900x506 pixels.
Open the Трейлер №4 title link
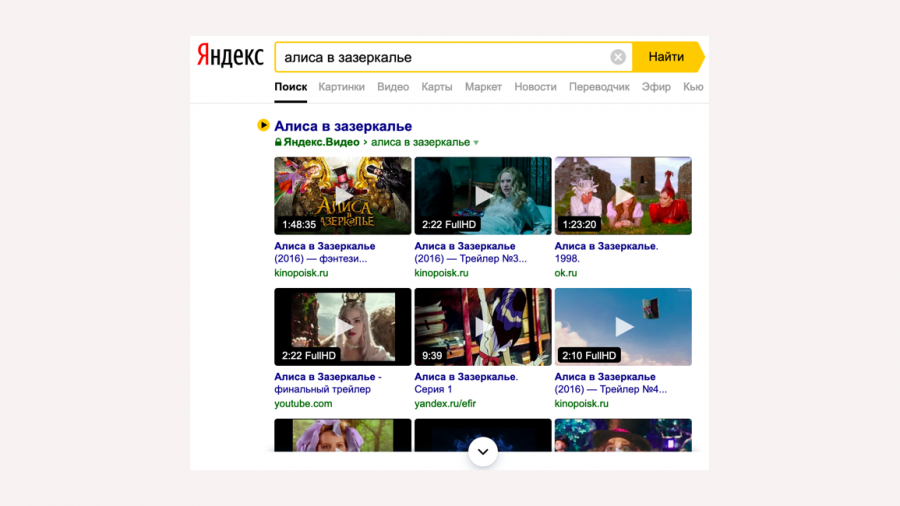(x=611, y=383)
